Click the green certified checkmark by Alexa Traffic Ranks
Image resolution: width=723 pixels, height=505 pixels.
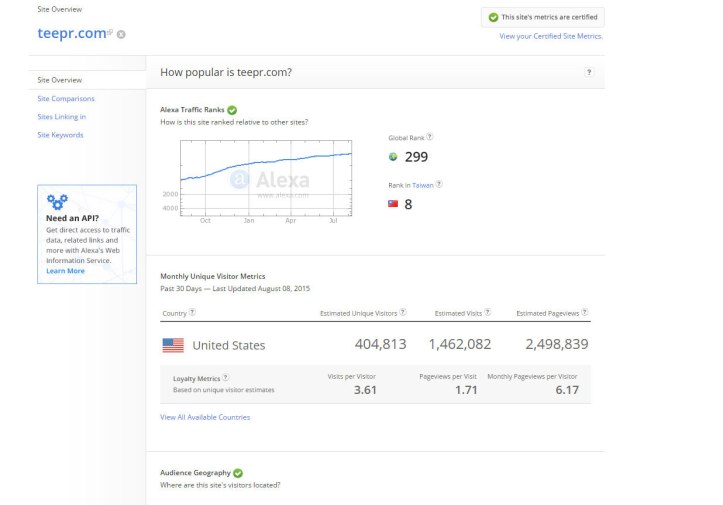coord(232,109)
